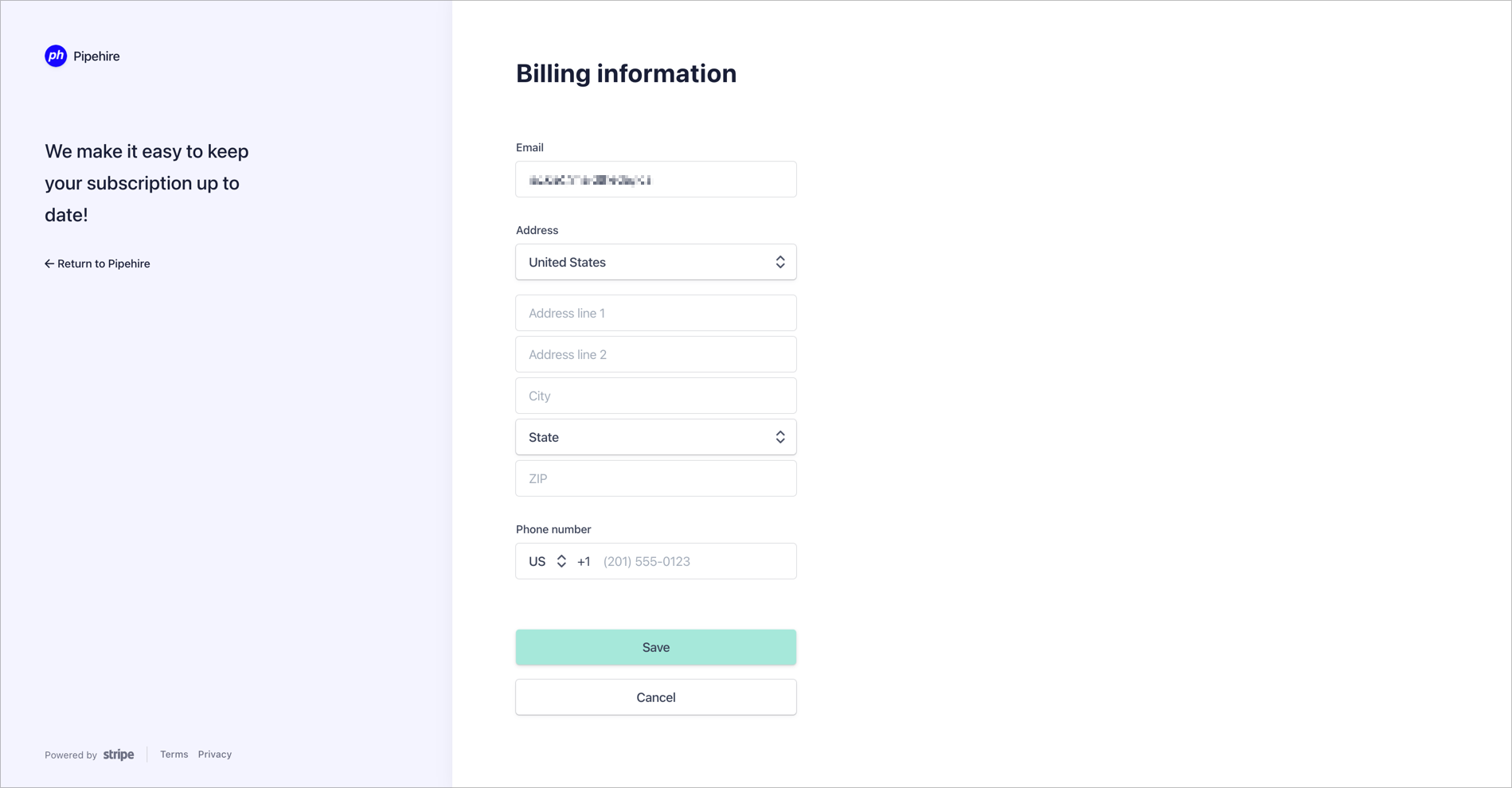1512x788 pixels.
Task: Click the Return to Pipehire link
Action: pyautogui.click(x=104, y=263)
